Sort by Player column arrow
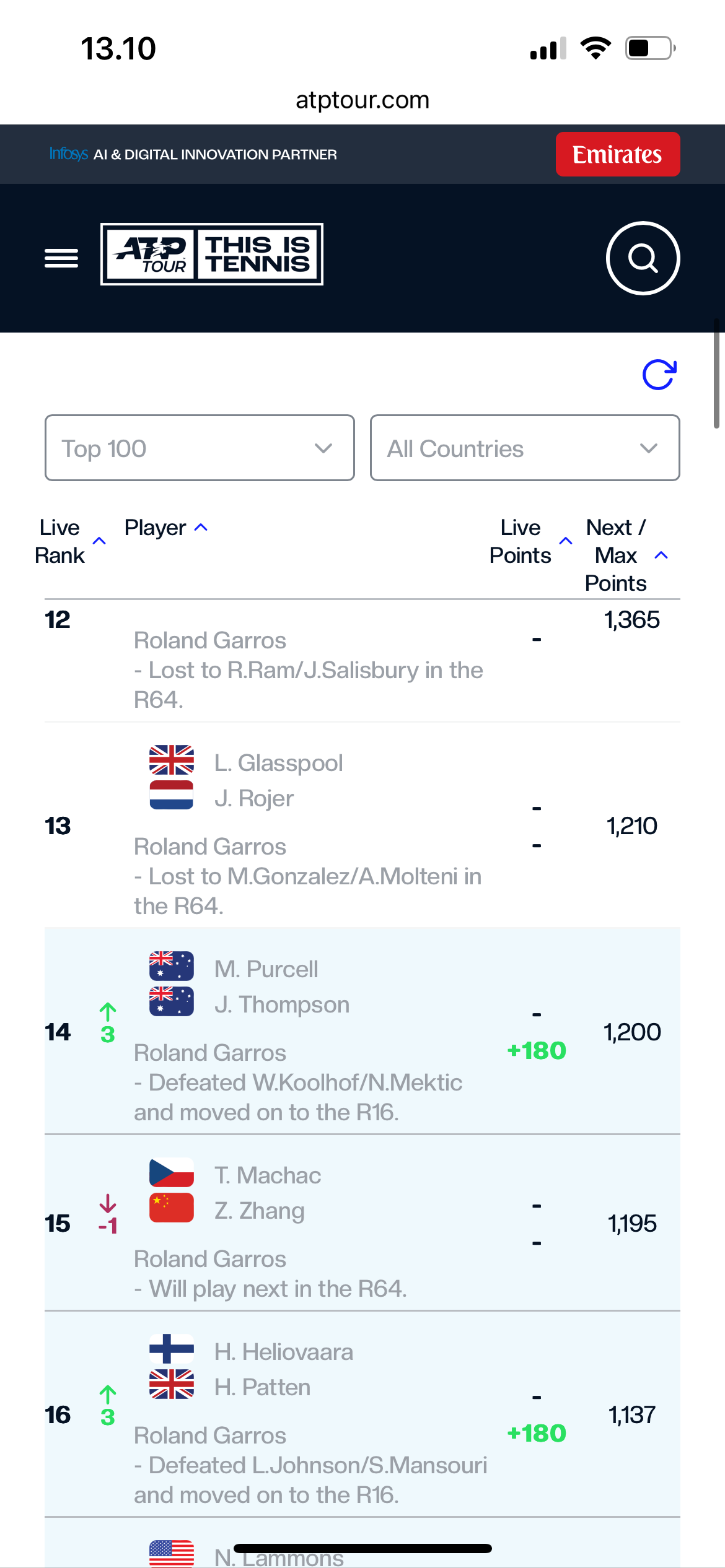725x1568 pixels. [201, 528]
